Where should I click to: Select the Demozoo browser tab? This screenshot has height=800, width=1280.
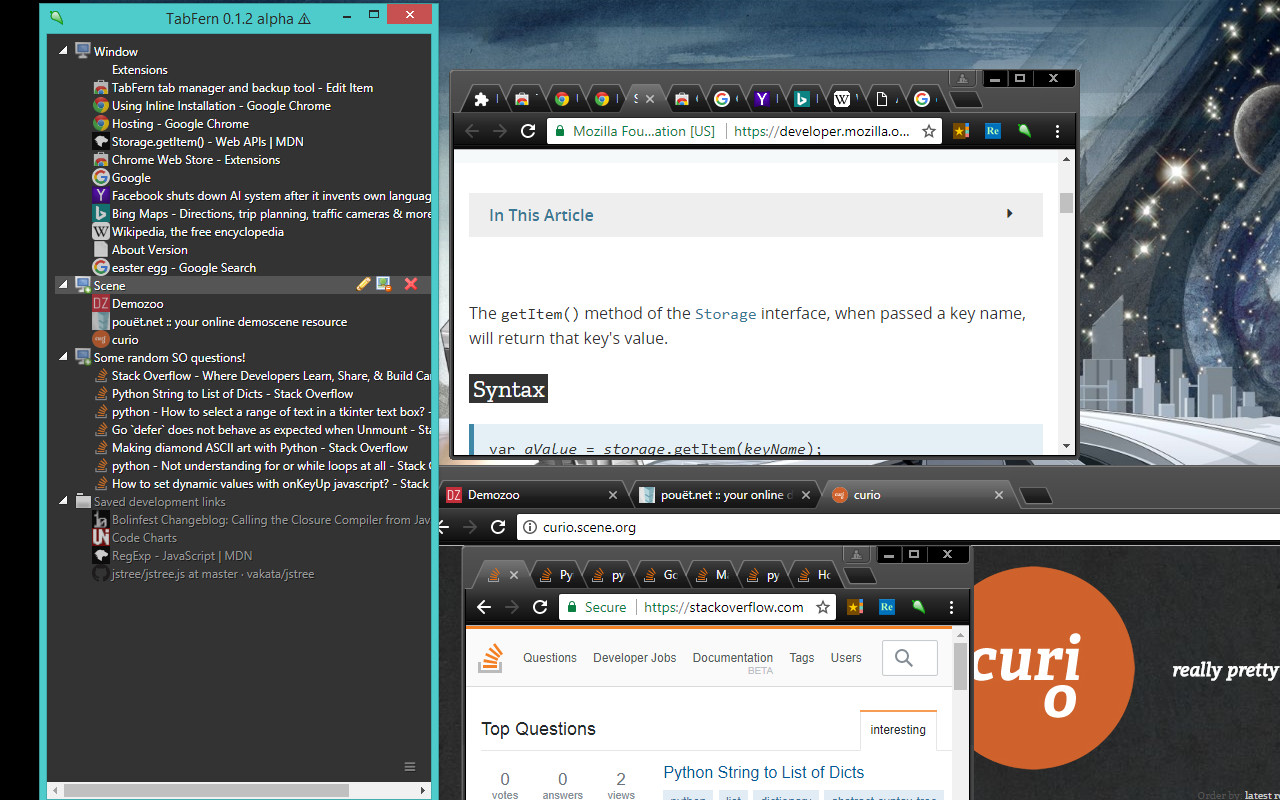click(x=533, y=495)
